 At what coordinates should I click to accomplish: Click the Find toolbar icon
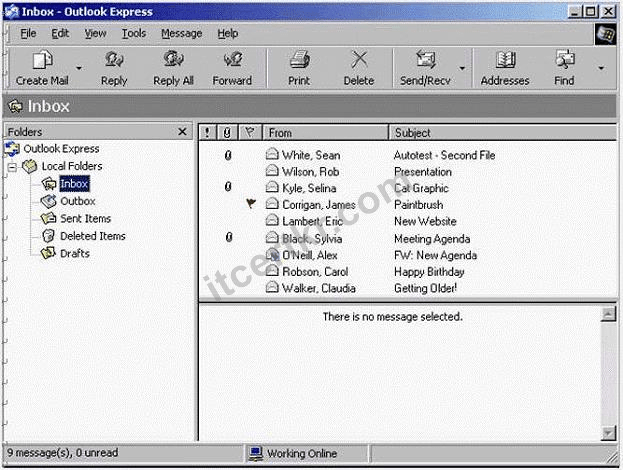point(565,60)
